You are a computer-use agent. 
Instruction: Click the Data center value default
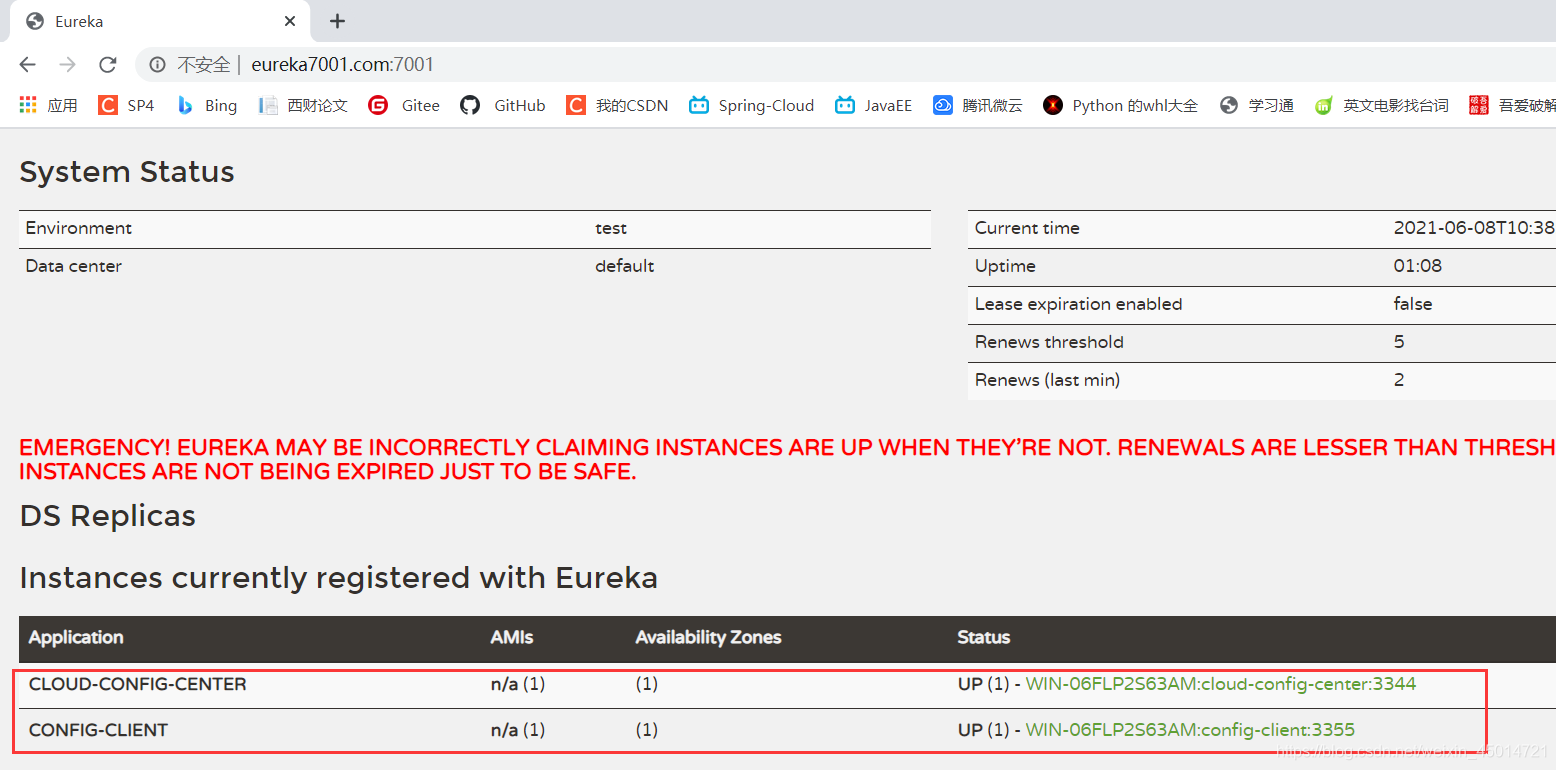625,266
